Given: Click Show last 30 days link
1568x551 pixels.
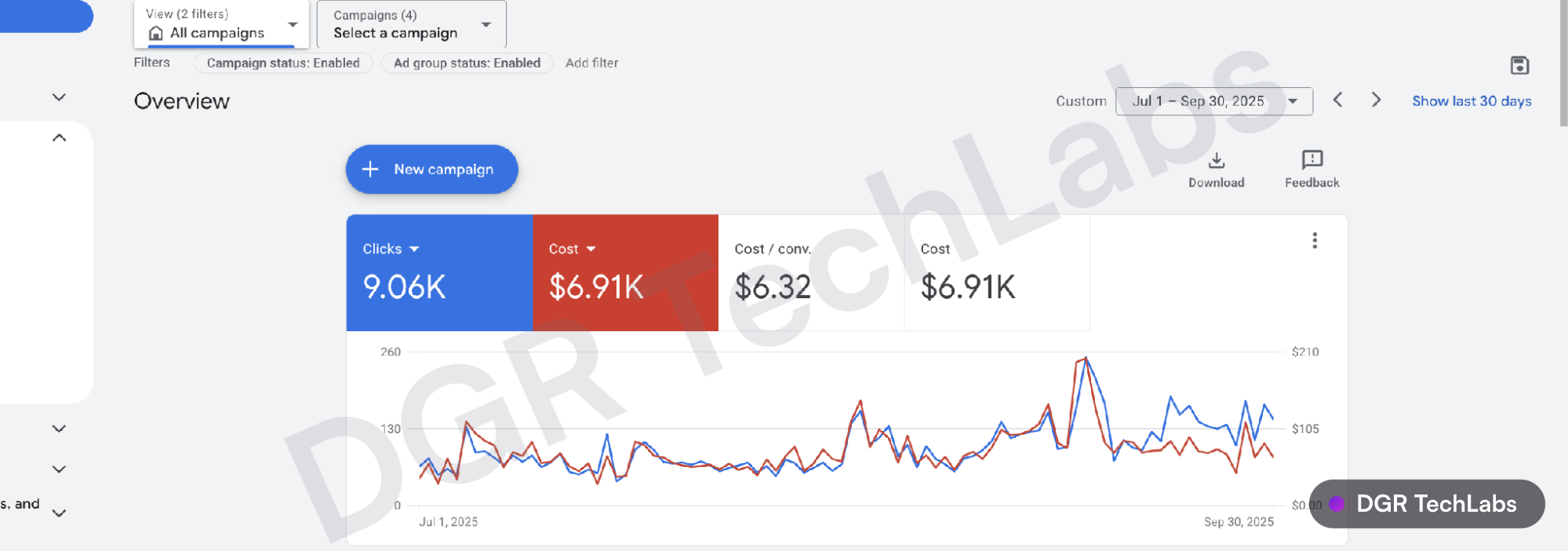Looking at the screenshot, I should click(x=1472, y=101).
